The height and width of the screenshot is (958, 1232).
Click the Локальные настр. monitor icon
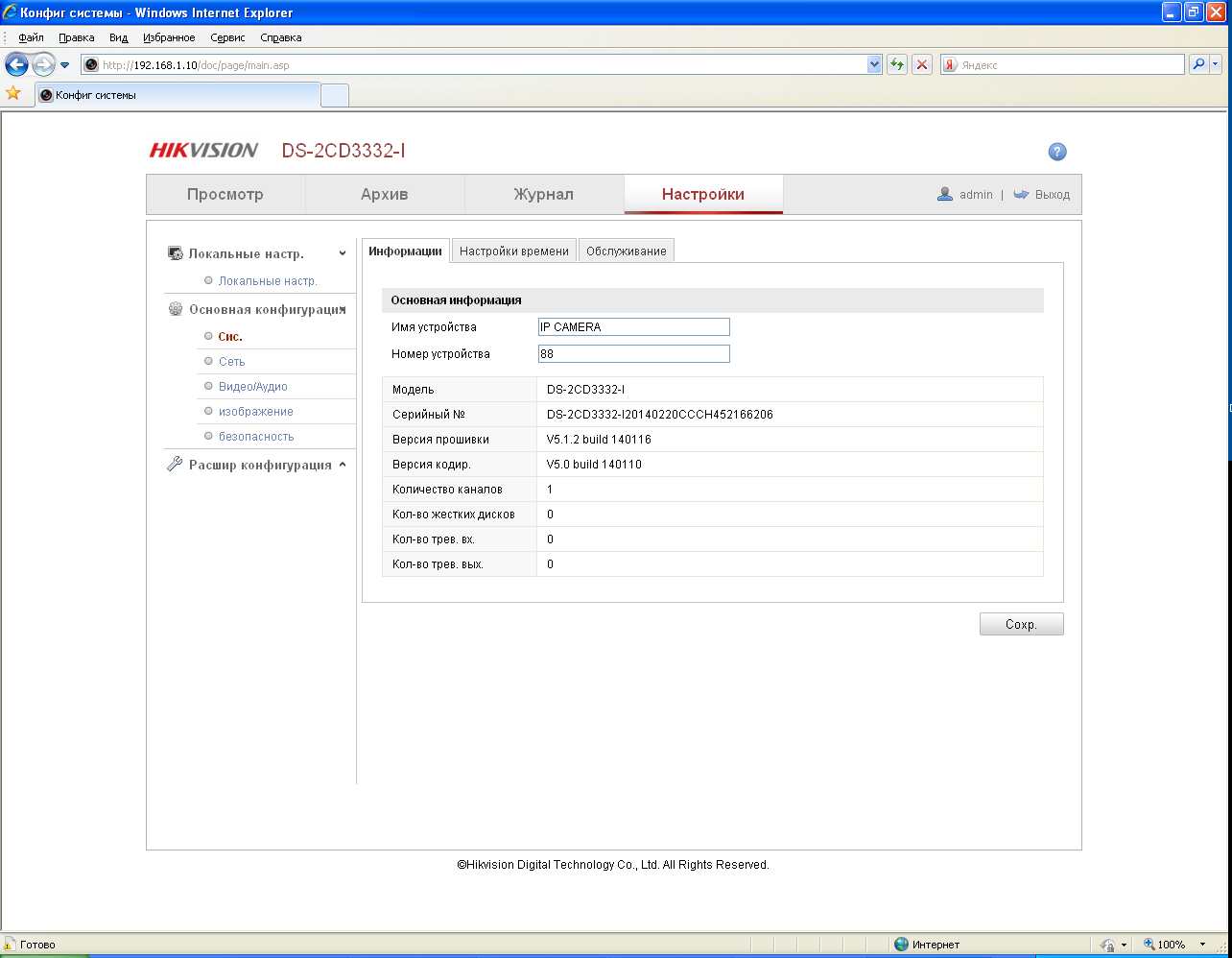coord(176,253)
